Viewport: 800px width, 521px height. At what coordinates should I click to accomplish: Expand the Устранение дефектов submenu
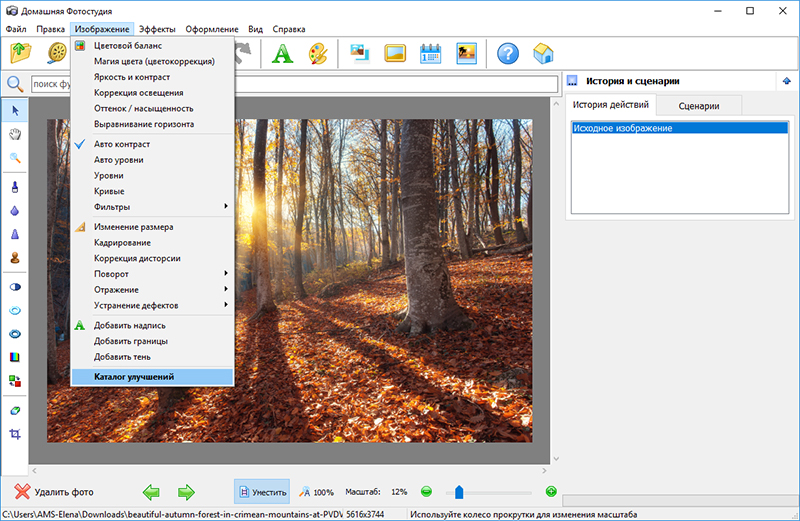coord(152,305)
